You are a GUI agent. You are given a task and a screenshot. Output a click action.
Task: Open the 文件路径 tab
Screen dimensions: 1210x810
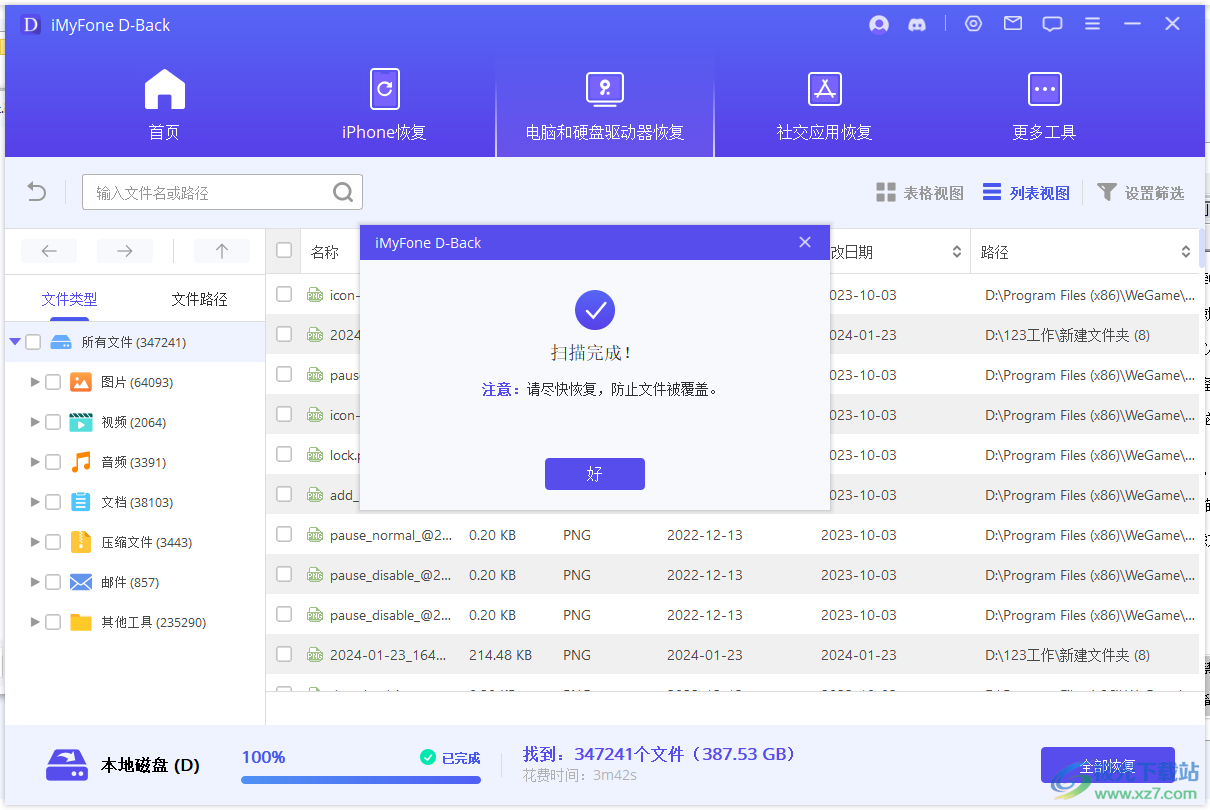[x=199, y=299]
